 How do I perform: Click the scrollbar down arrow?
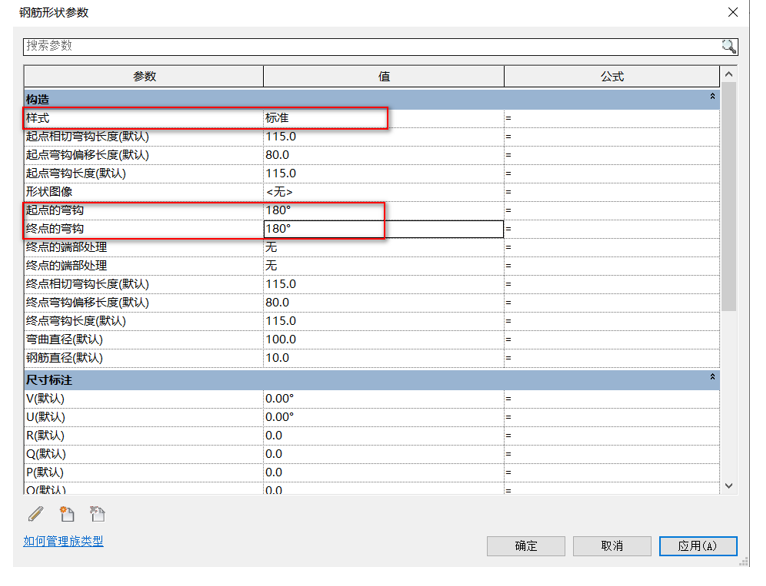729,485
